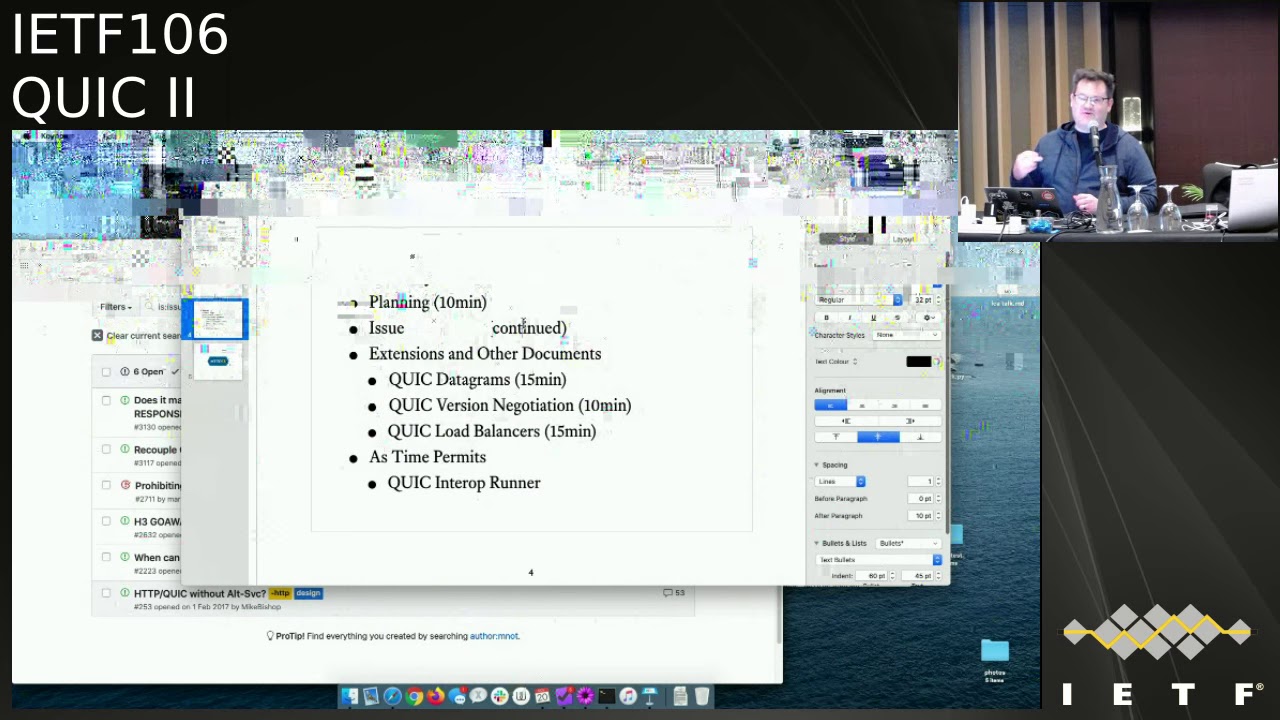Viewport: 1280px width, 720px height.
Task: Select checkbox for H3 GOAWAY issue
Action: [x=106, y=521]
